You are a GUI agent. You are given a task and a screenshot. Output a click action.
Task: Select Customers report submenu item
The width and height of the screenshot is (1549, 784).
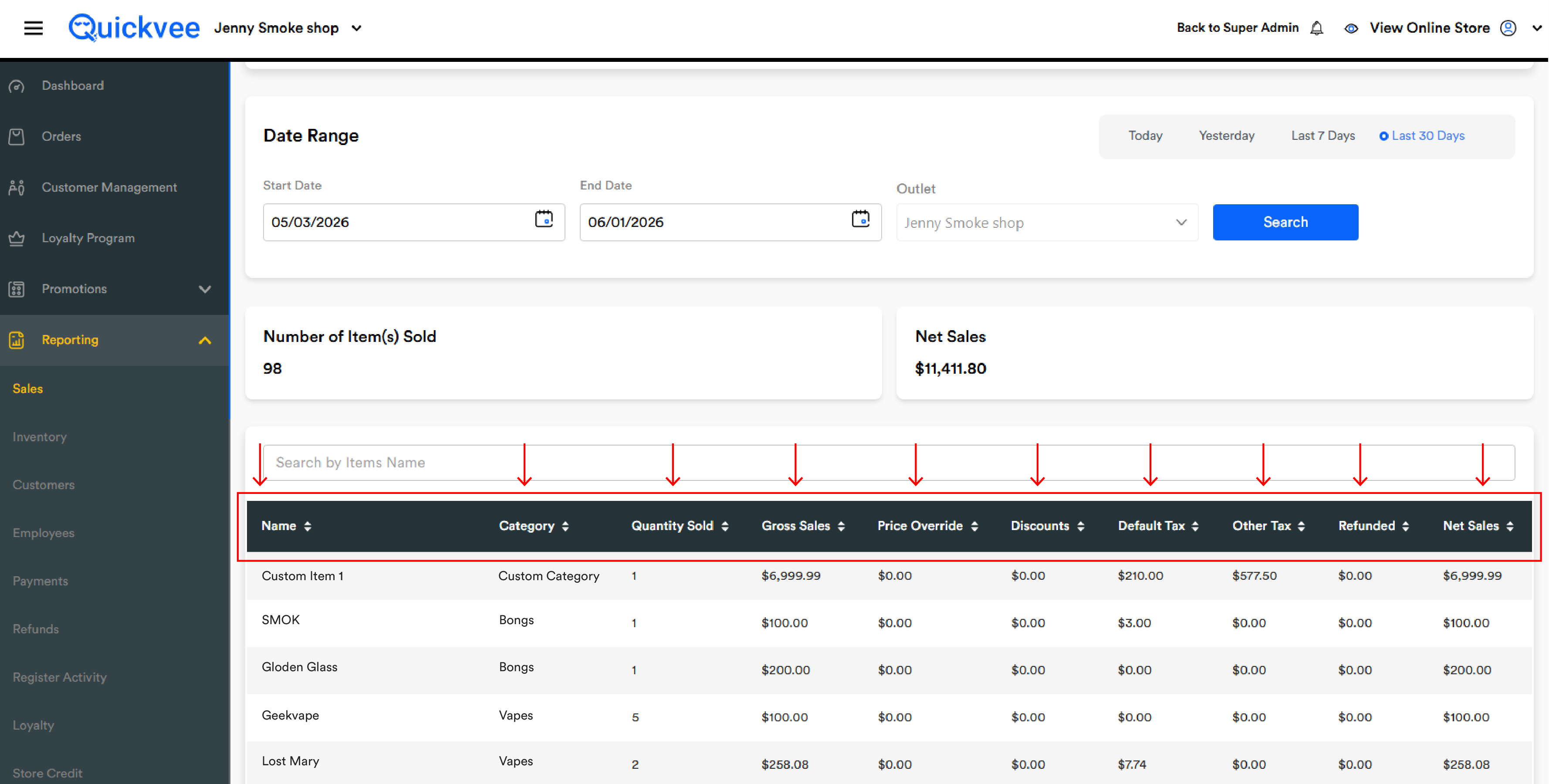coord(43,485)
